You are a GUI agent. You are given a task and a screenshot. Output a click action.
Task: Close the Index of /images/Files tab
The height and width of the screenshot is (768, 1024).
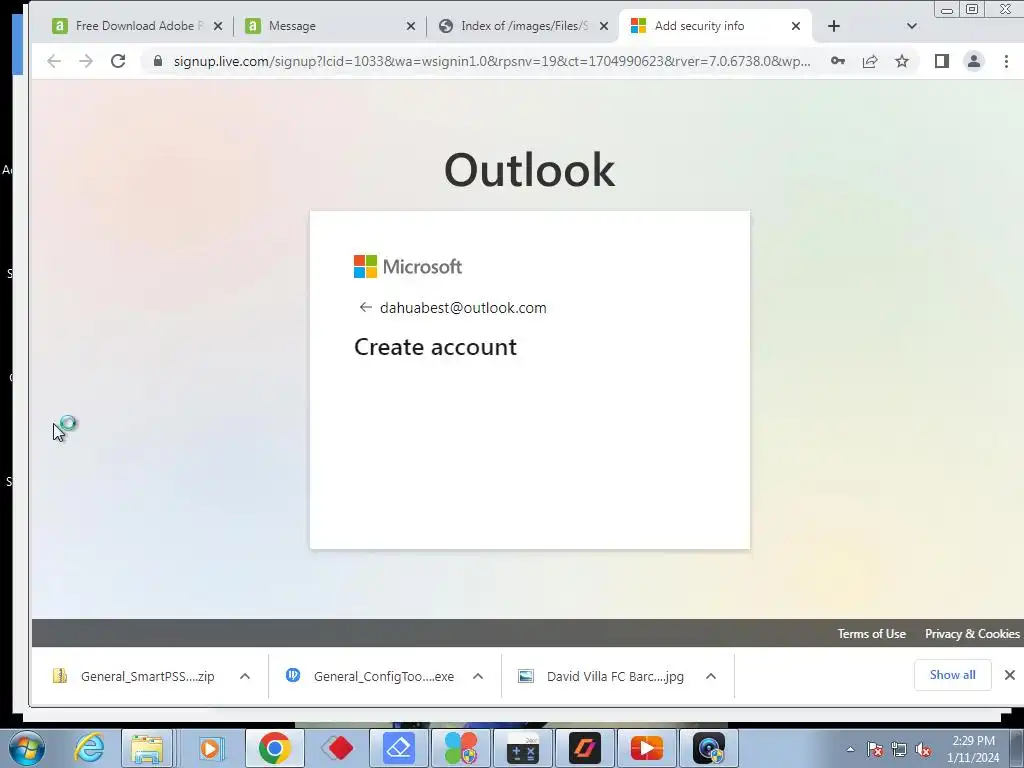(604, 26)
